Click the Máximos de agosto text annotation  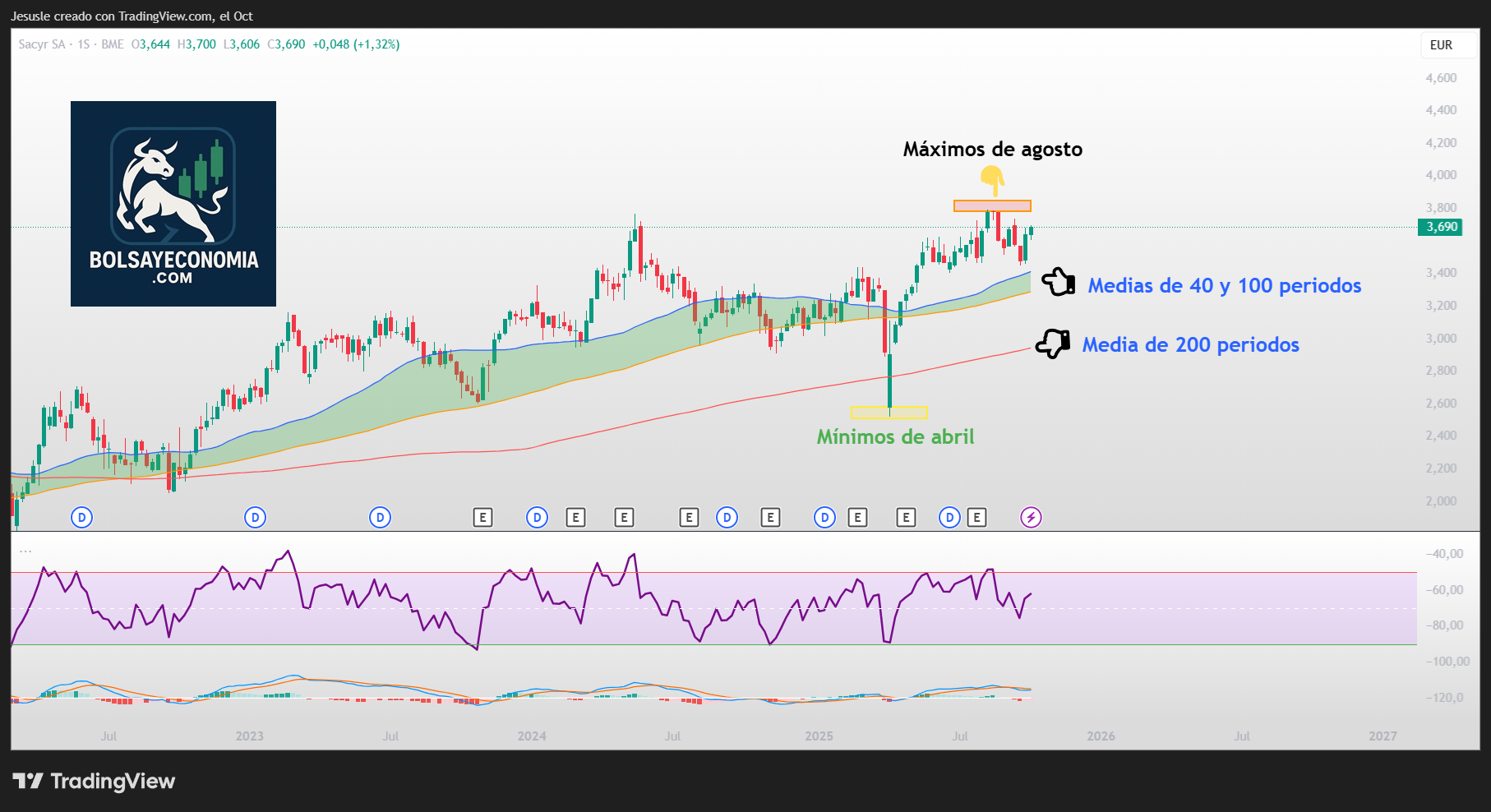(x=992, y=149)
